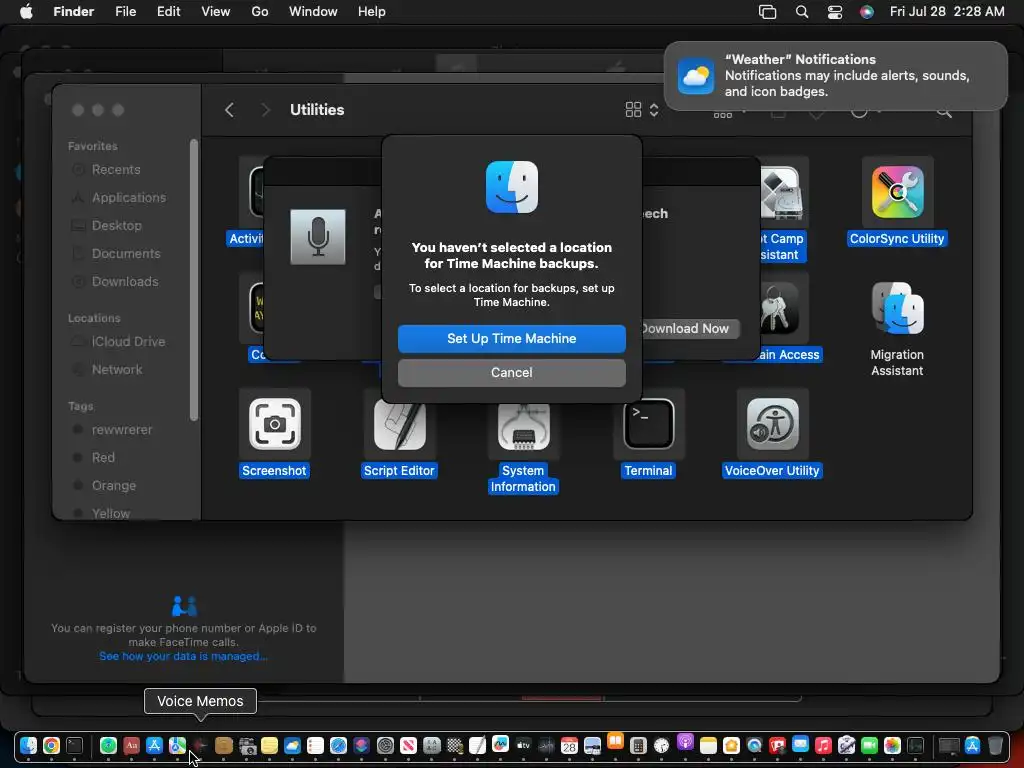Open Control Center in the menu bar
The width and height of the screenshot is (1024, 768).
click(835, 12)
